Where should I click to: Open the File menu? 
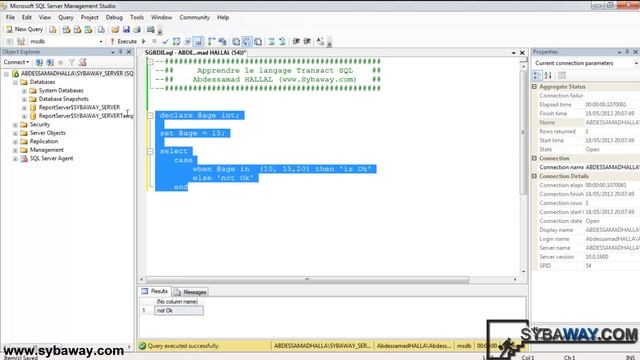(x=10, y=18)
